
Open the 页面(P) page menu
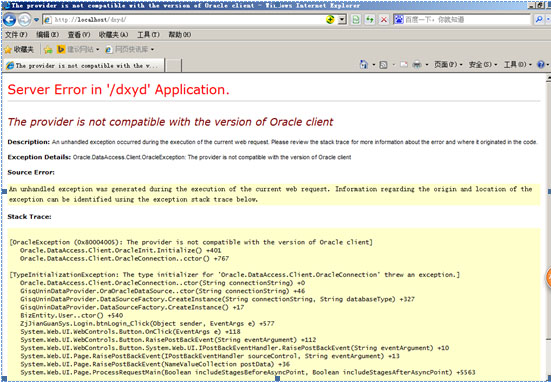click(x=448, y=65)
